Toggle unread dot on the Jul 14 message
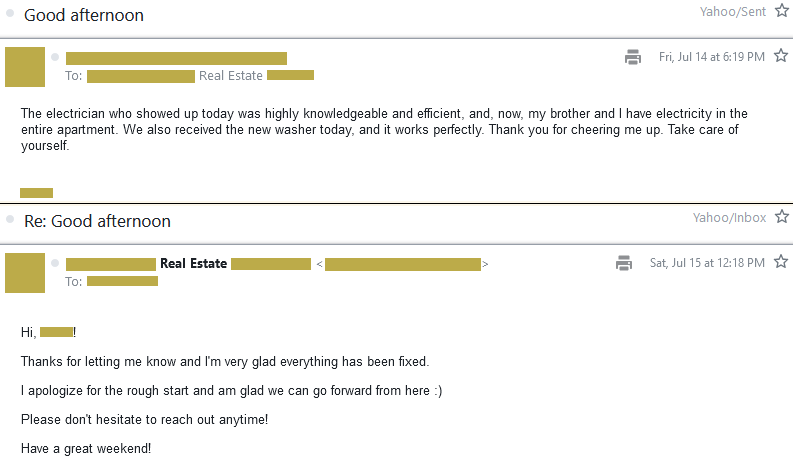 tap(55, 57)
